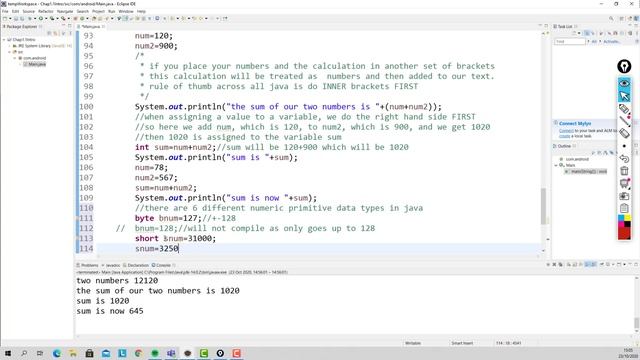Image resolution: width=640 pixels, height=360 pixels.
Task: Switch to the Declaration tab
Action: coord(136,265)
